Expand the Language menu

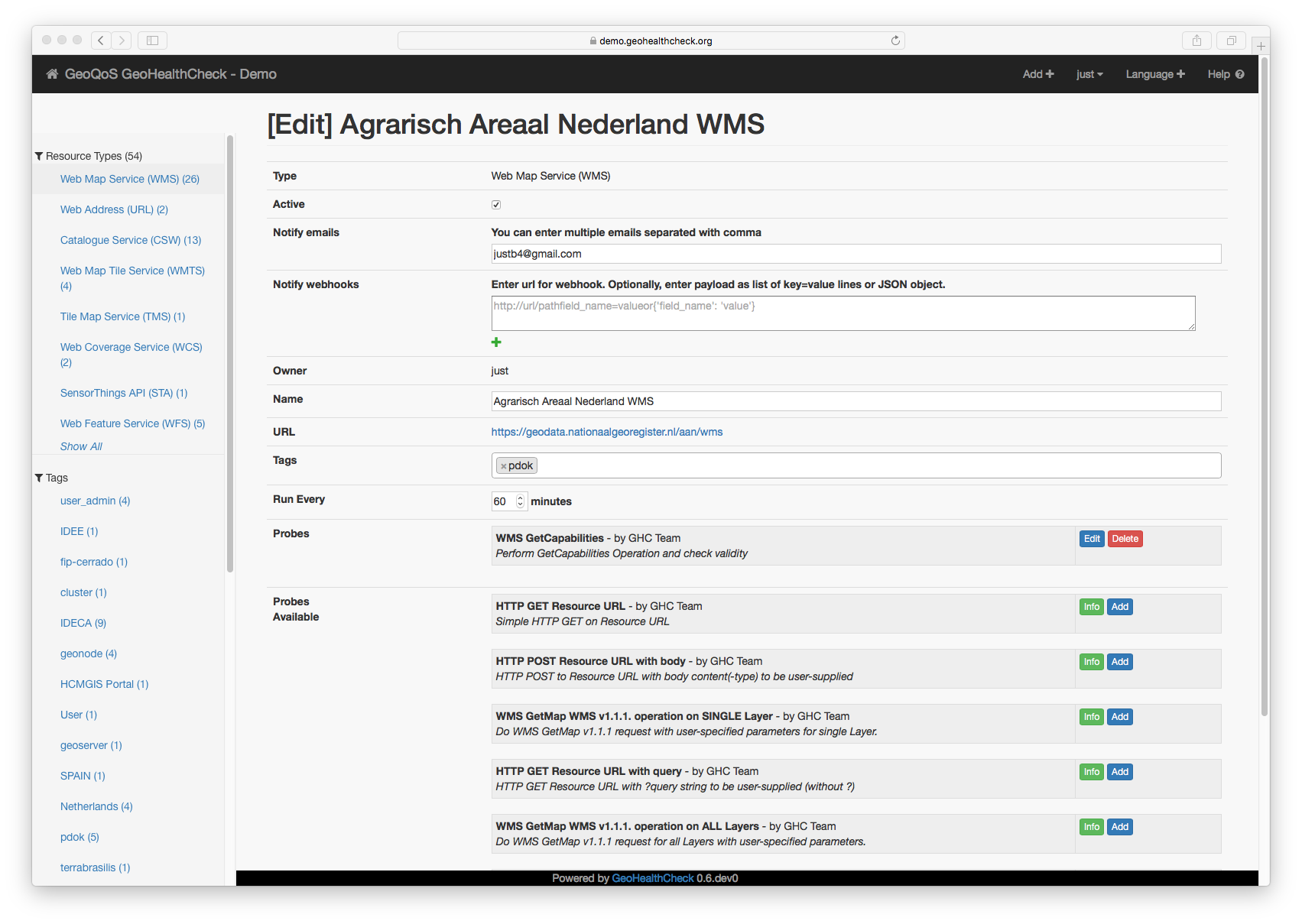(x=1154, y=74)
